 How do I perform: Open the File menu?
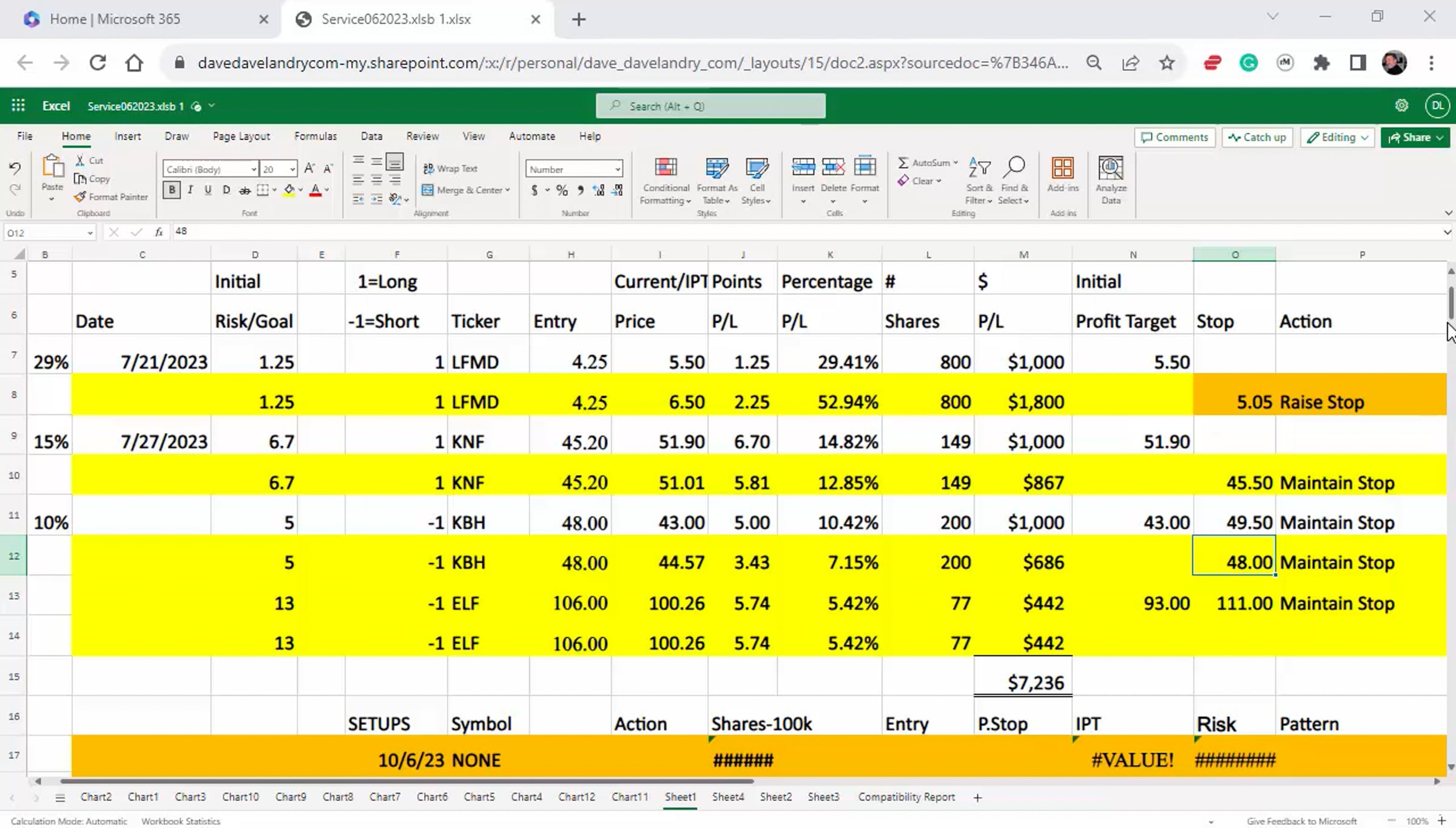[x=25, y=136]
